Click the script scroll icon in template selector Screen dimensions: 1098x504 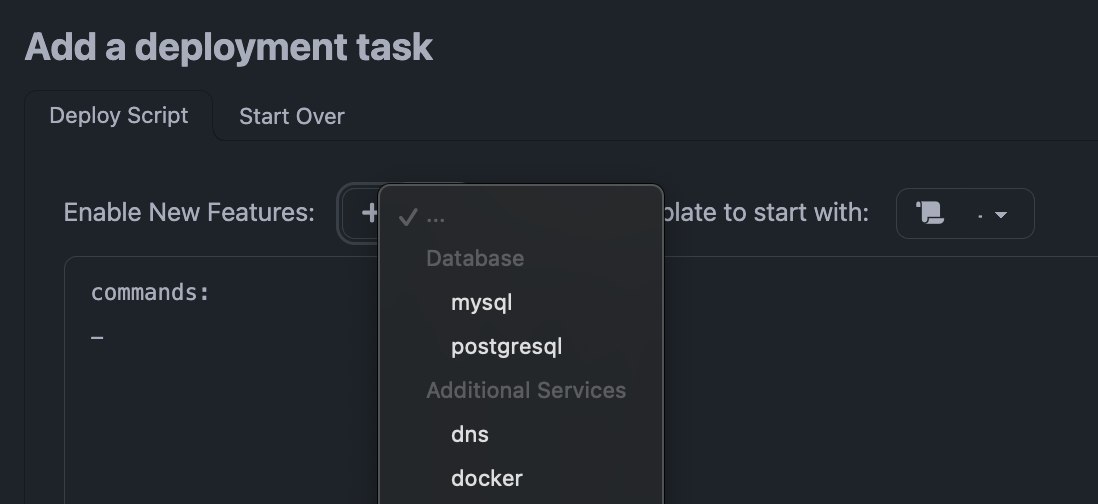pos(930,213)
